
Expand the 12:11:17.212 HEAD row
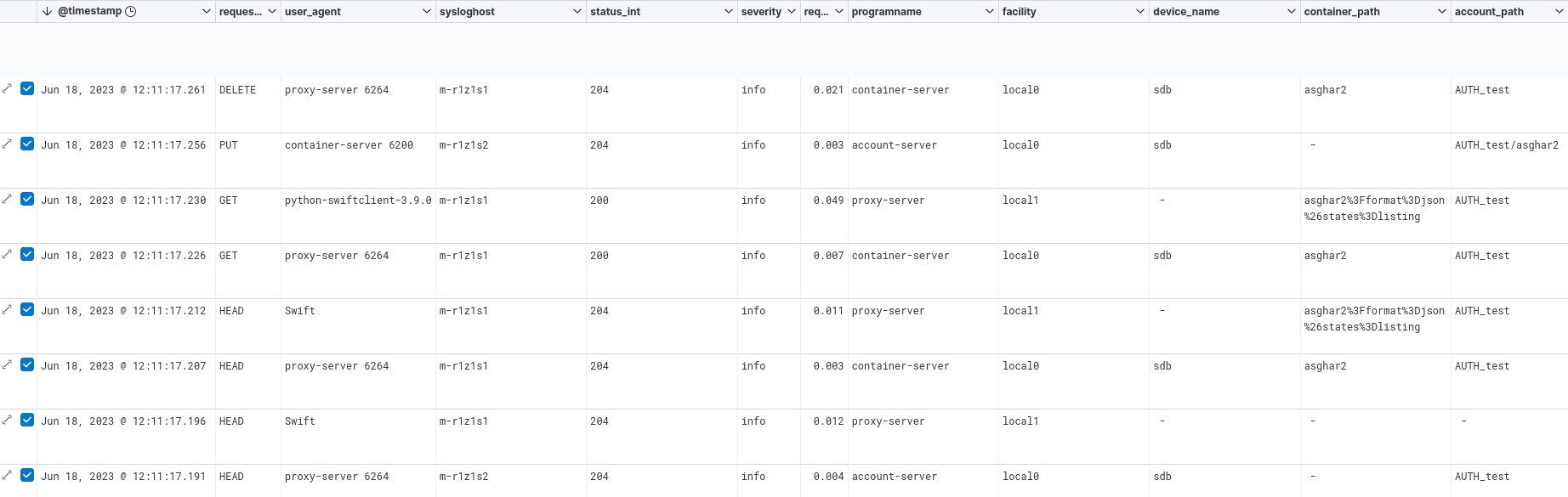pyautogui.click(x=7, y=309)
